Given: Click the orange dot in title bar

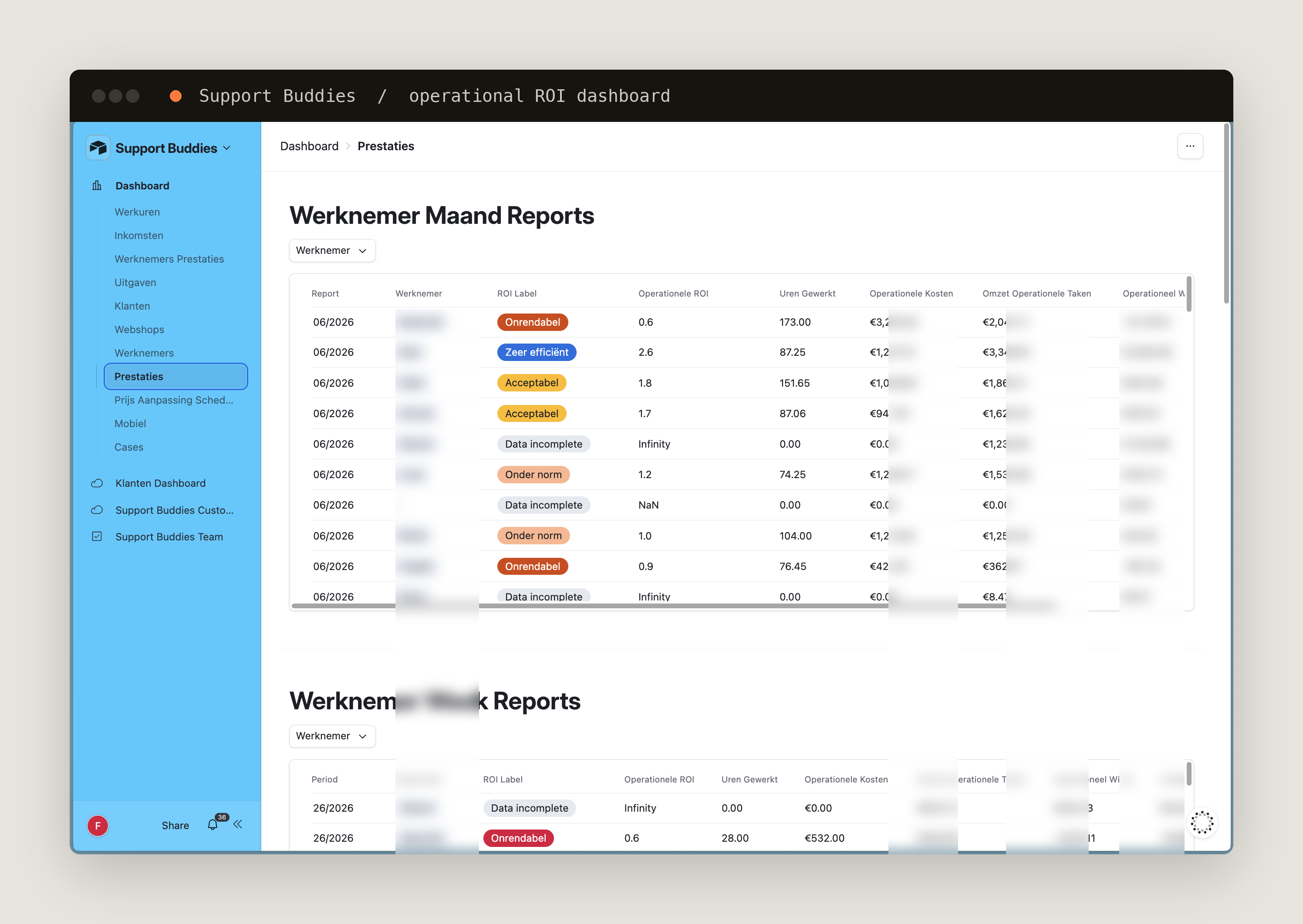Looking at the screenshot, I should (x=176, y=96).
